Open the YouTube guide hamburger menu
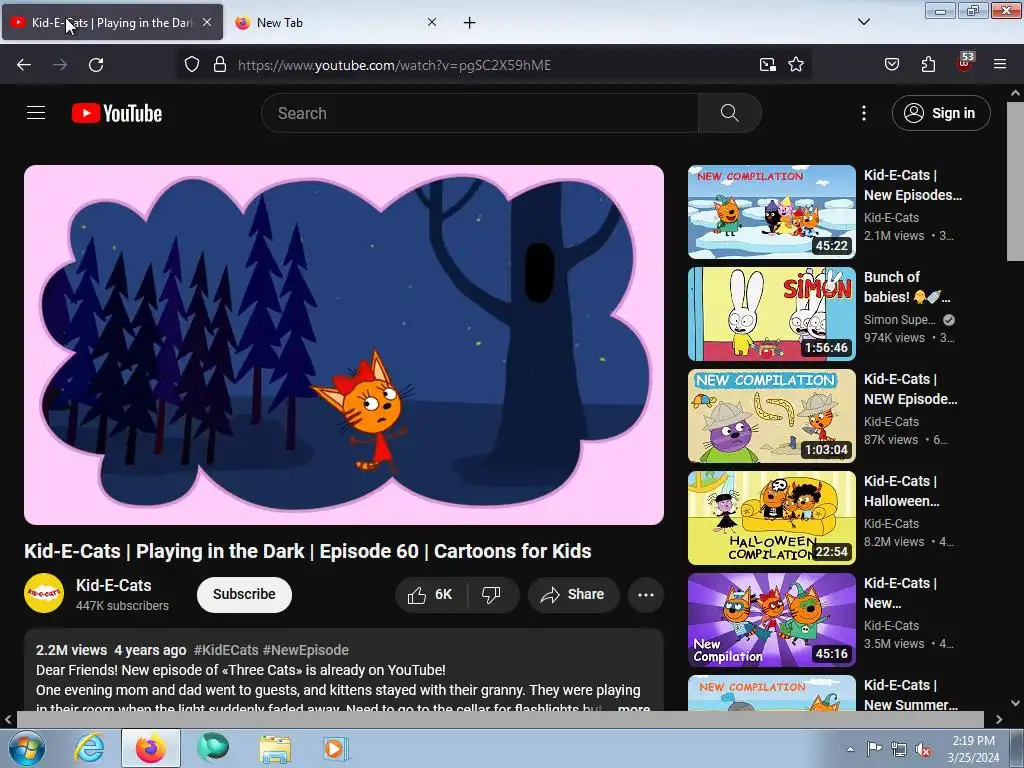This screenshot has width=1024, height=768. tap(36, 113)
